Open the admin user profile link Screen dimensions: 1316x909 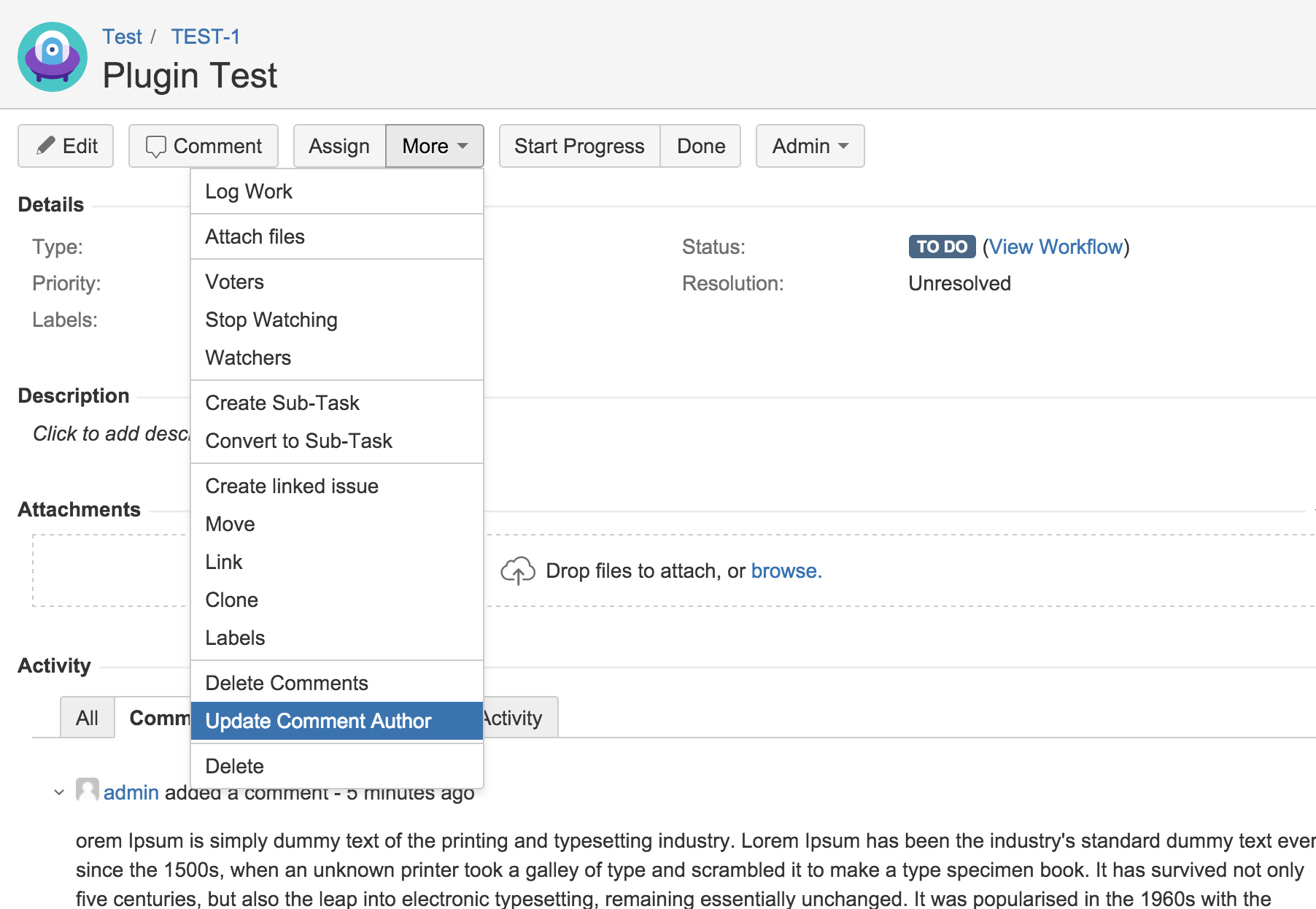coord(131,792)
